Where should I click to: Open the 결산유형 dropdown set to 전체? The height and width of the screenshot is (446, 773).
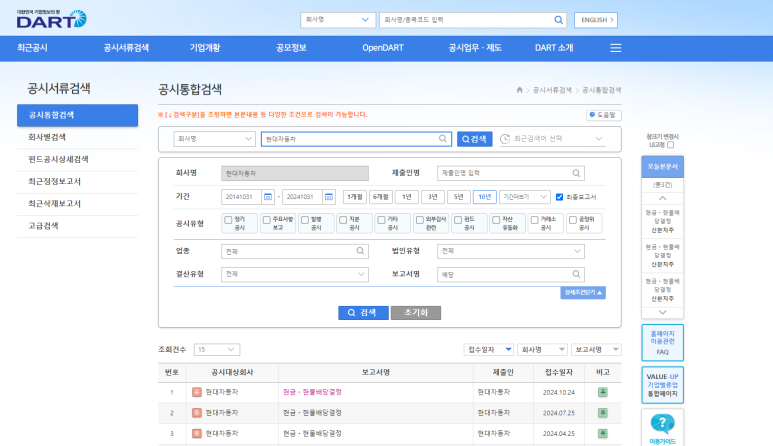295,274
